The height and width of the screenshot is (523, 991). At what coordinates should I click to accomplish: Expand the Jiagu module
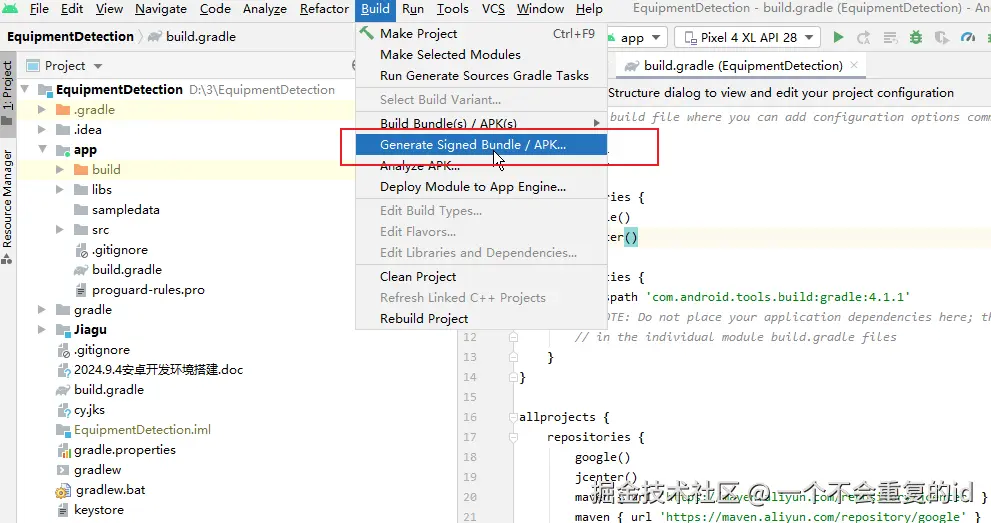click(x=42, y=330)
